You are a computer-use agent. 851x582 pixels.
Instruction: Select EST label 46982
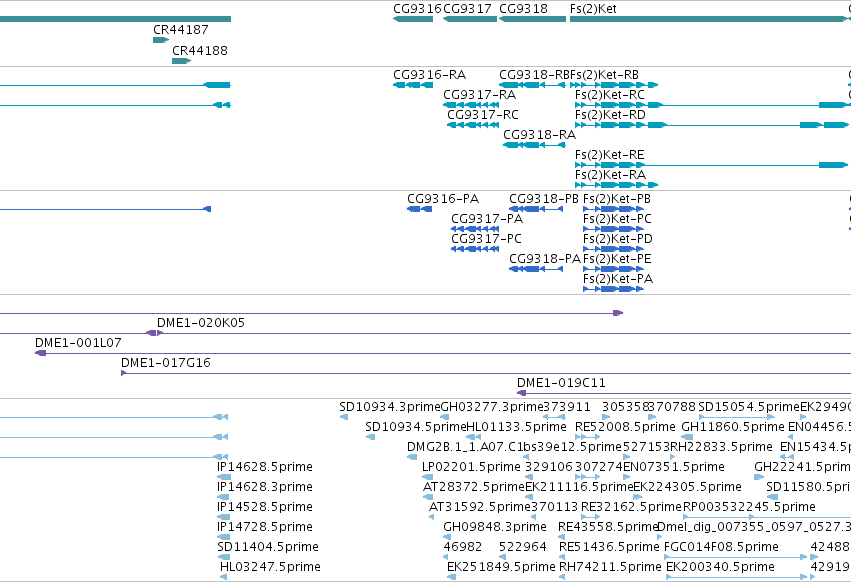(x=462, y=547)
